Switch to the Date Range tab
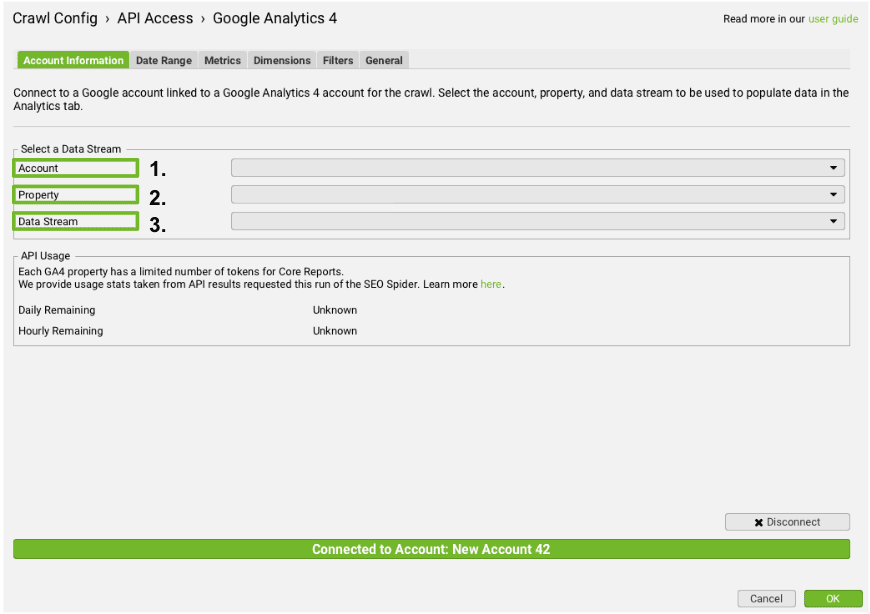 click(163, 60)
